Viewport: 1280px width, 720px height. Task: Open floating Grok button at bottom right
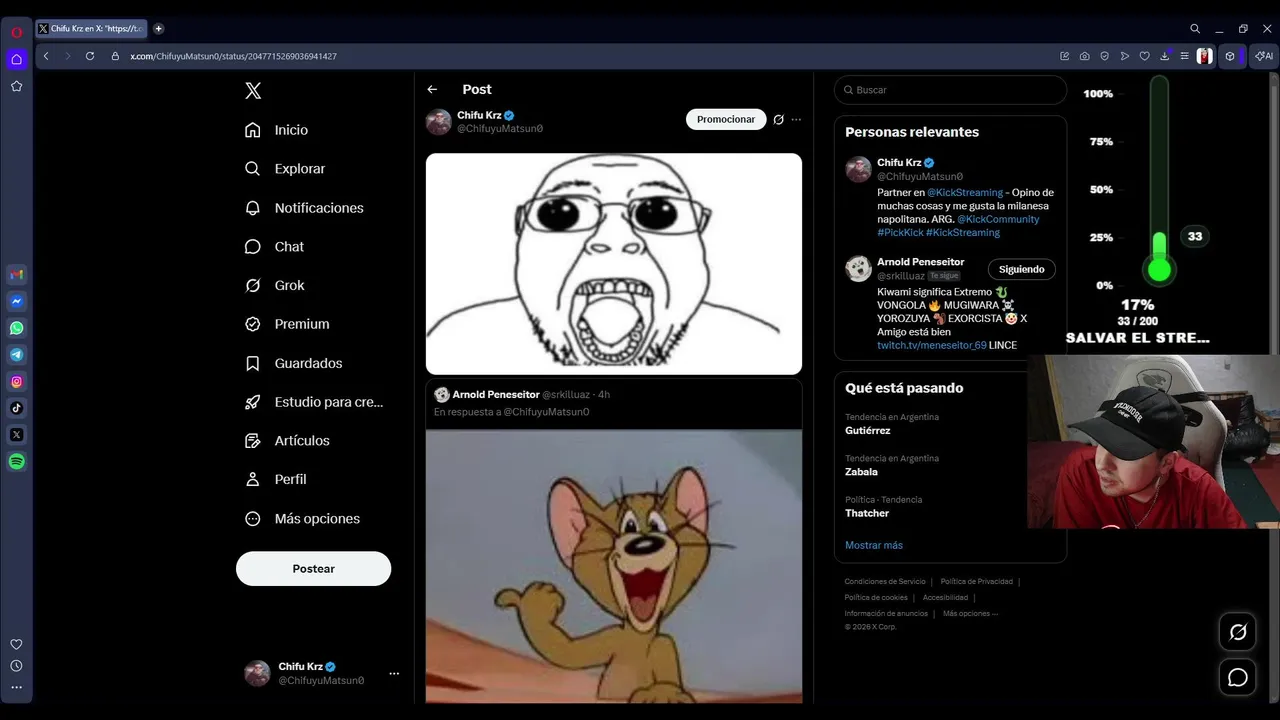(x=1238, y=632)
